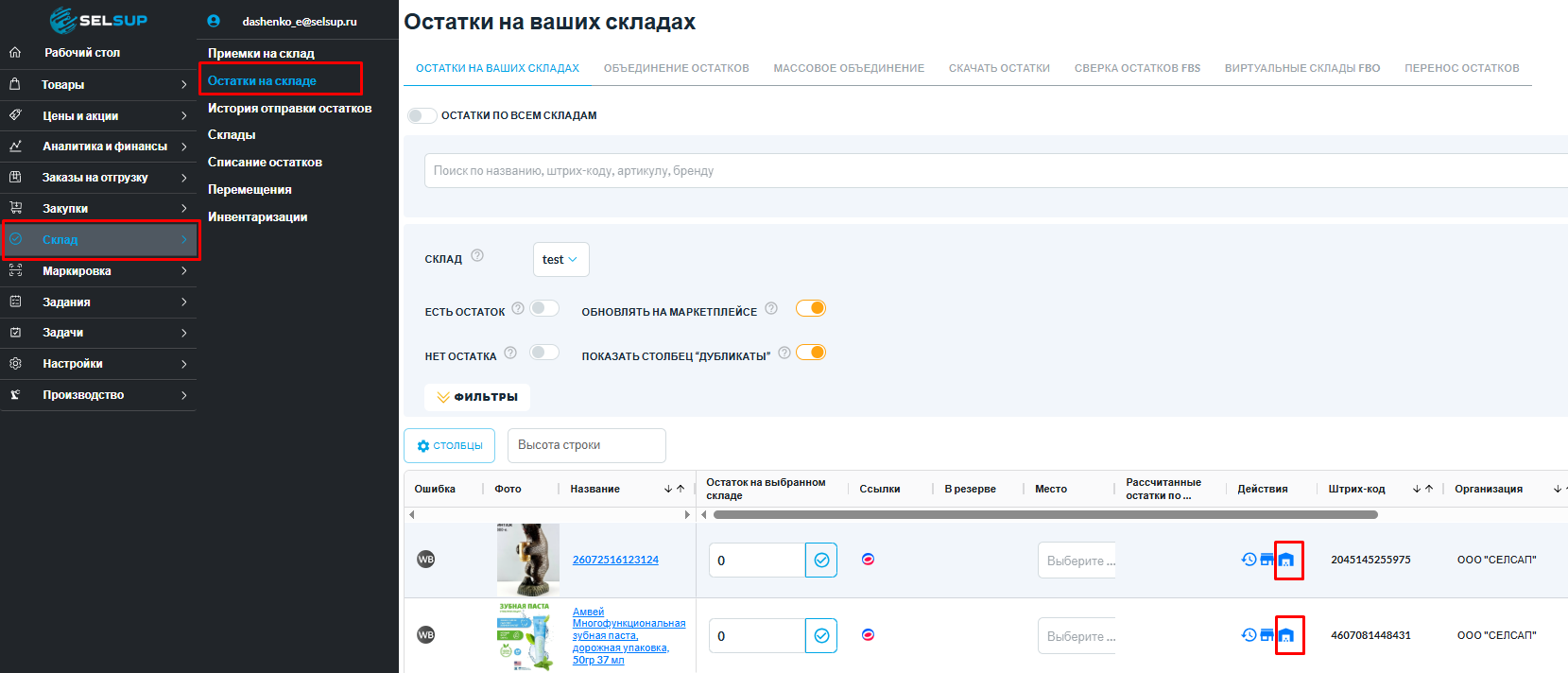The height and width of the screenshot is (673, 1568).
Task: Click the WB badge in the first row
Action: [x=426, y=560]
